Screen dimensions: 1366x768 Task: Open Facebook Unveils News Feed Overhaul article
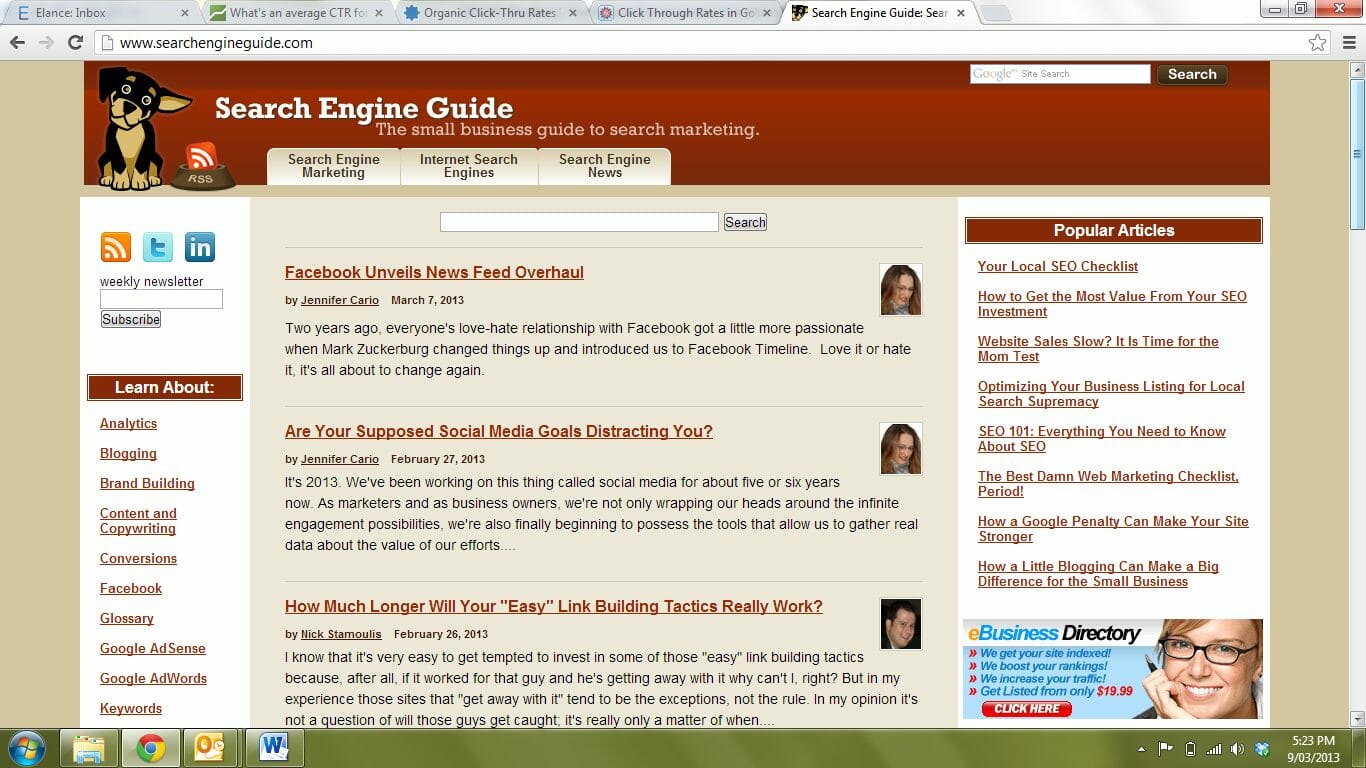[x=434, y=272]
